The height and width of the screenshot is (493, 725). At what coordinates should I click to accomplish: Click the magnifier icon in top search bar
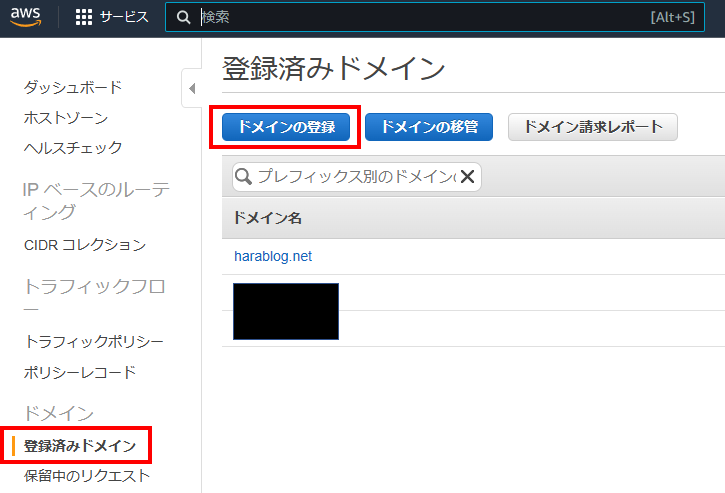pyautogui.click(x=184, y=17)
